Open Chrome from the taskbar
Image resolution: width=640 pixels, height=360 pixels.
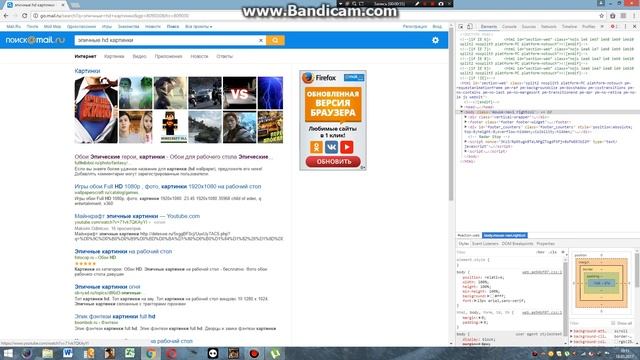[x=151, y=353]
